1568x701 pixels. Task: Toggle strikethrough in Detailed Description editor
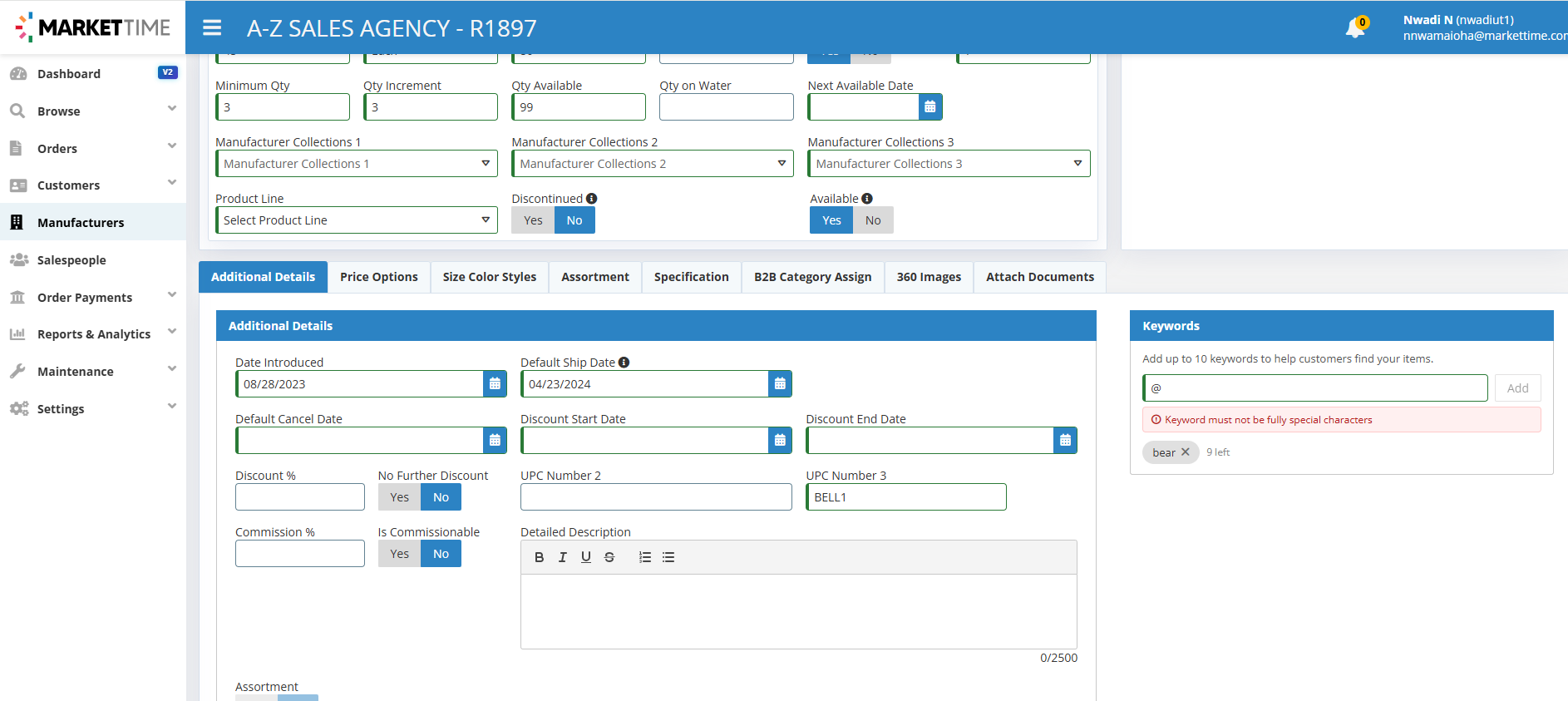(x=609, y=557)
